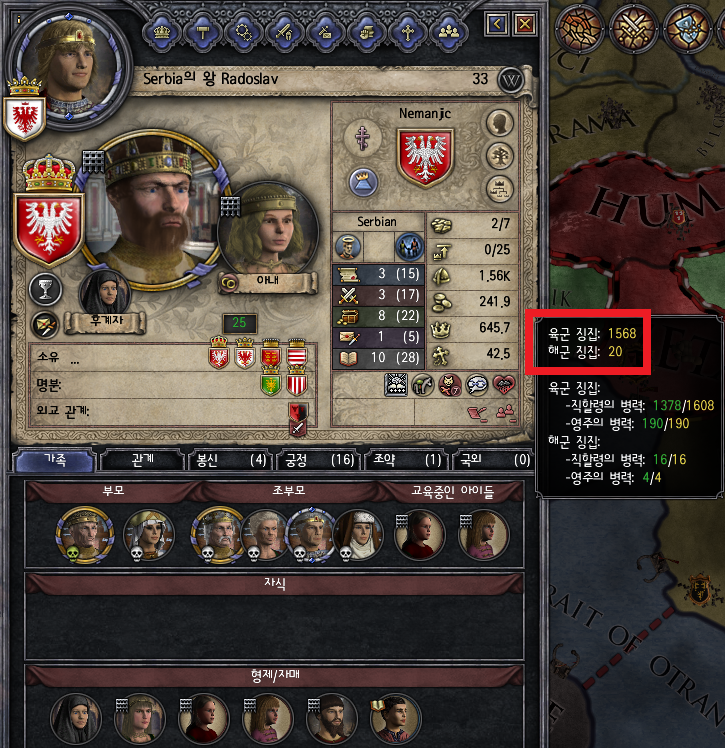Click the Wikipedia W button next to age
Viewport: 725px width, 748px height.
pyautogui.click(x=510, y=81)
